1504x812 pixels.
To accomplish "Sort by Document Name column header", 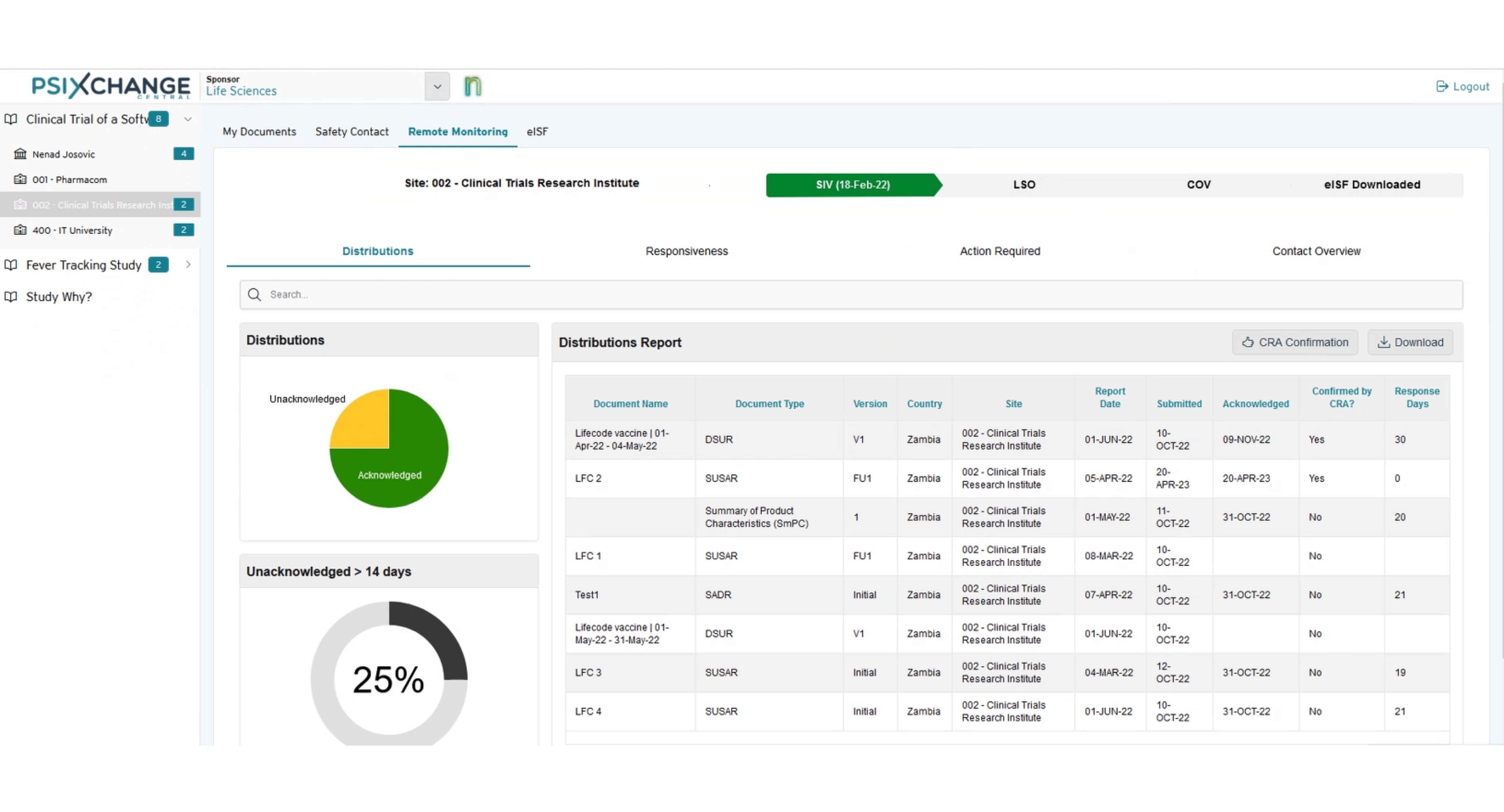I will [x=630, y=404].
